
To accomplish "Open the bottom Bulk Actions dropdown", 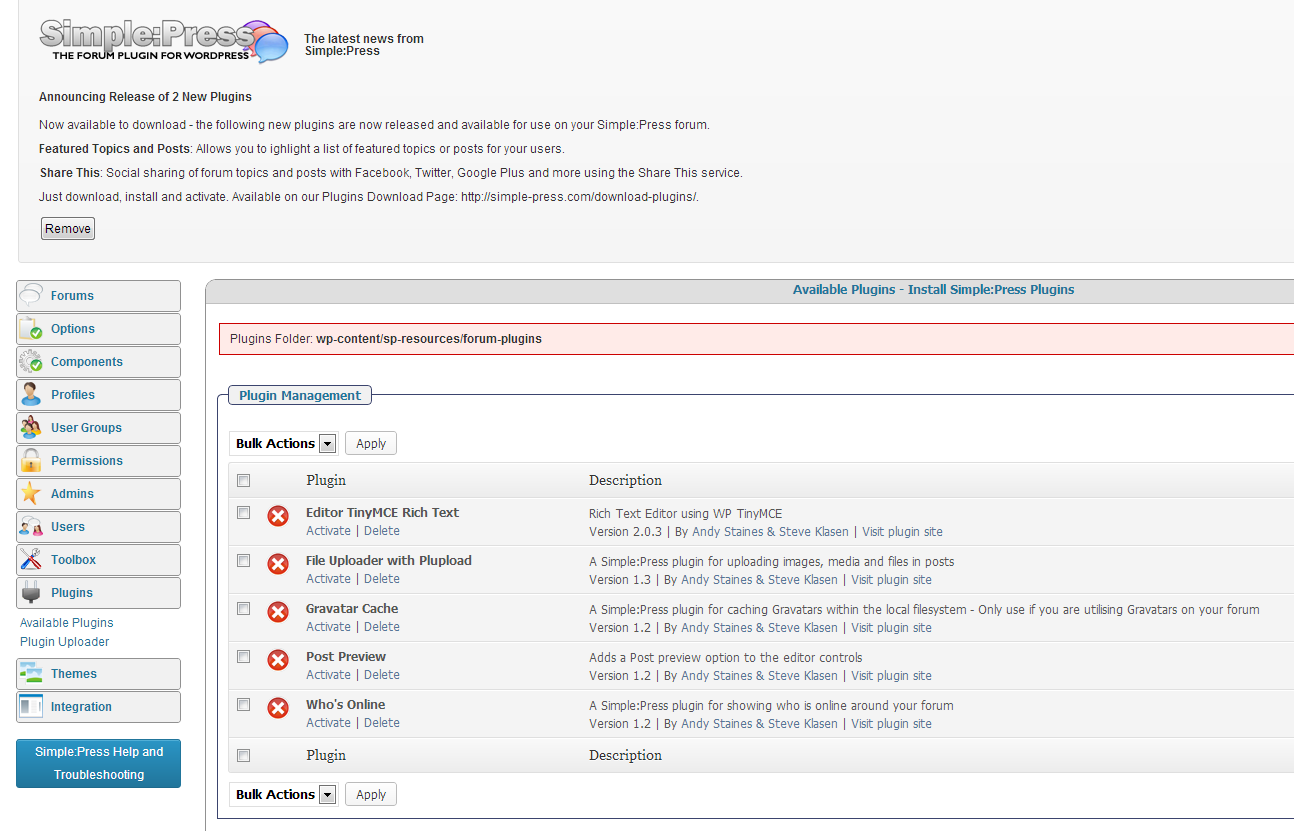I will [284, 794].
